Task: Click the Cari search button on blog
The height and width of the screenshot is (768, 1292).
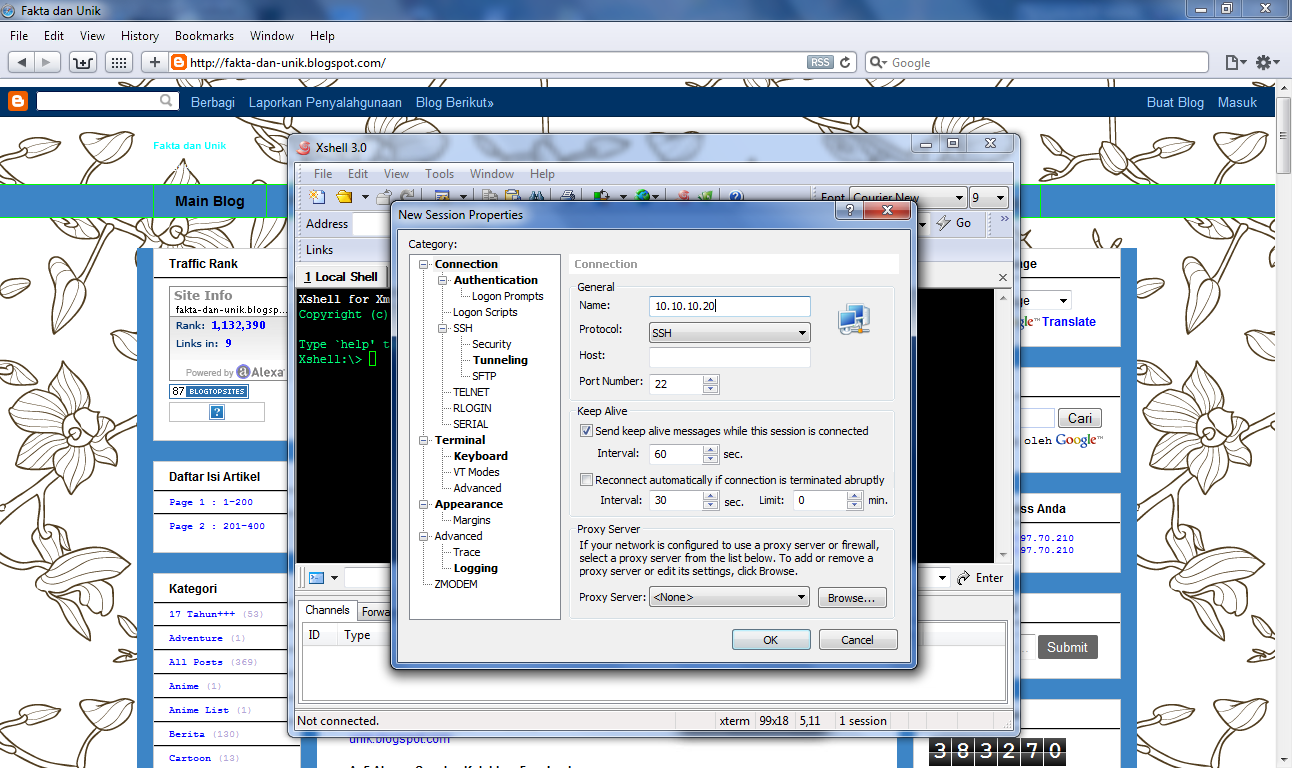Action: (1079, 419)
